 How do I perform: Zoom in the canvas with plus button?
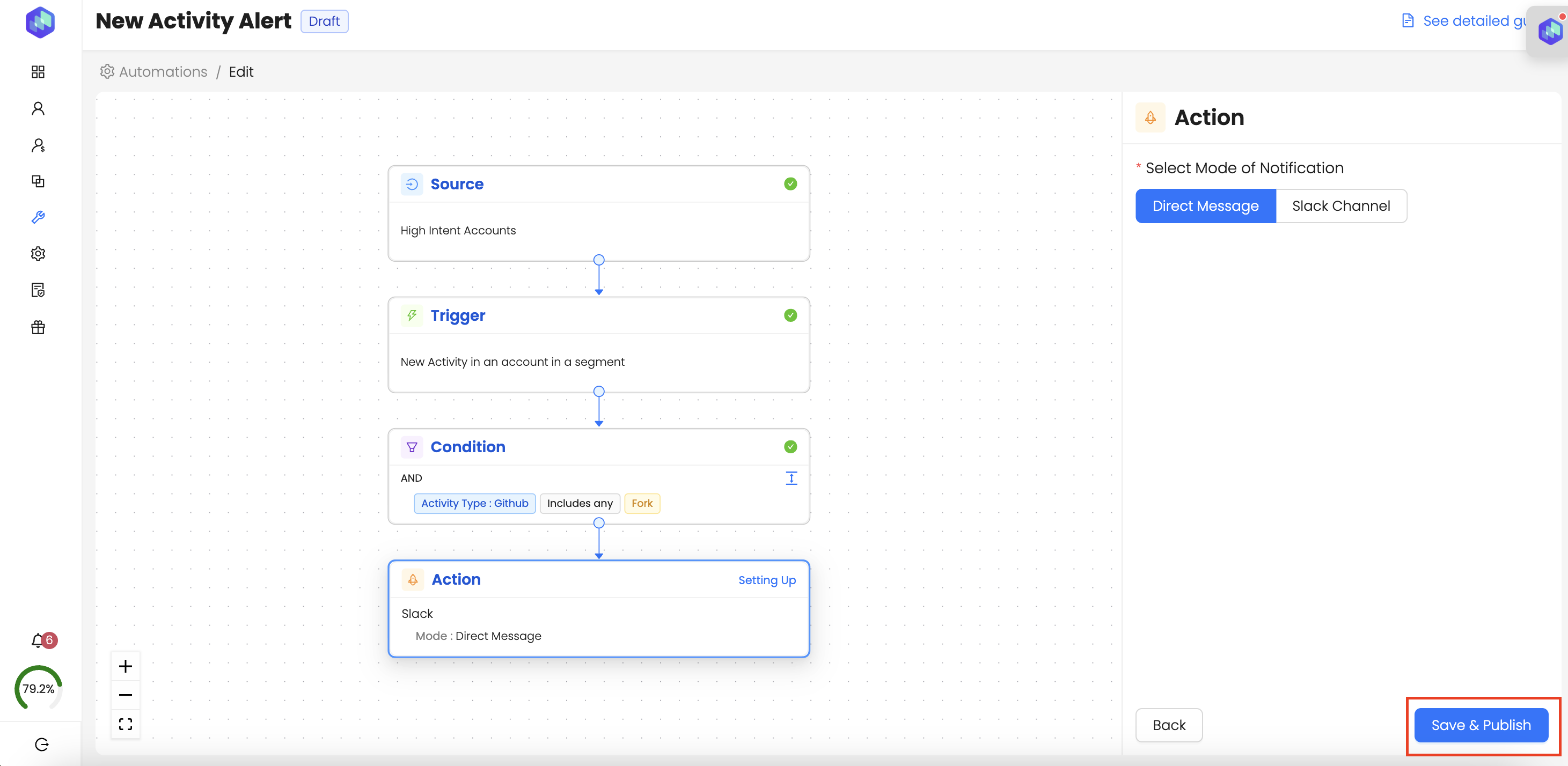click(x=126, y=666)
